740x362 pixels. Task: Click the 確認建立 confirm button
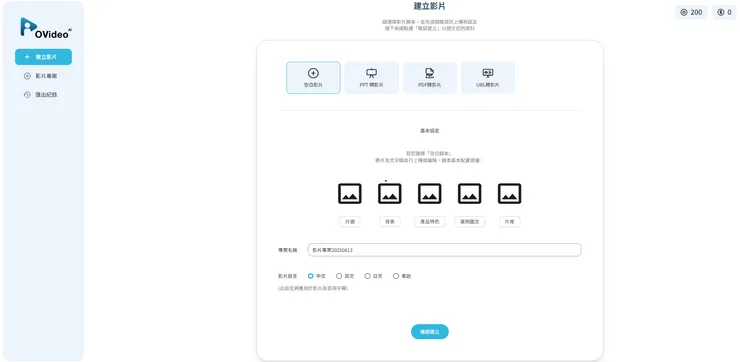tap(429, 332)
